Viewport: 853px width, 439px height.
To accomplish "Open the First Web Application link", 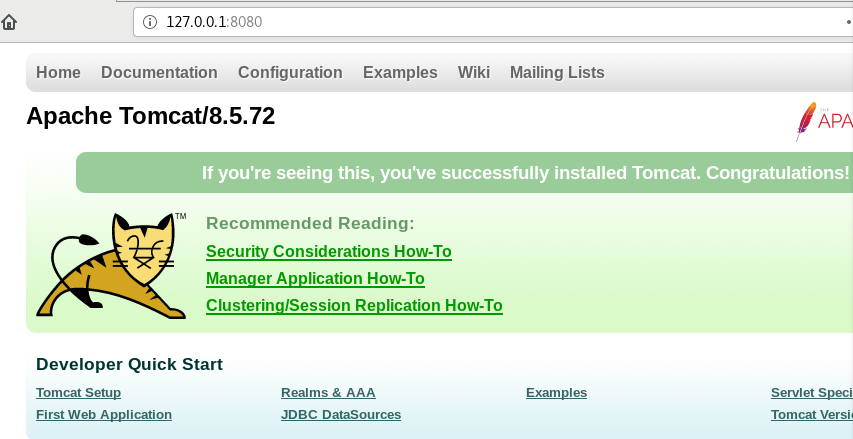I will [104, 415].
